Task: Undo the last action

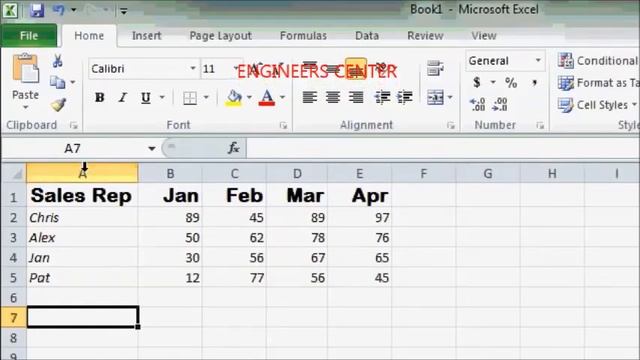Action: (59, 10)
